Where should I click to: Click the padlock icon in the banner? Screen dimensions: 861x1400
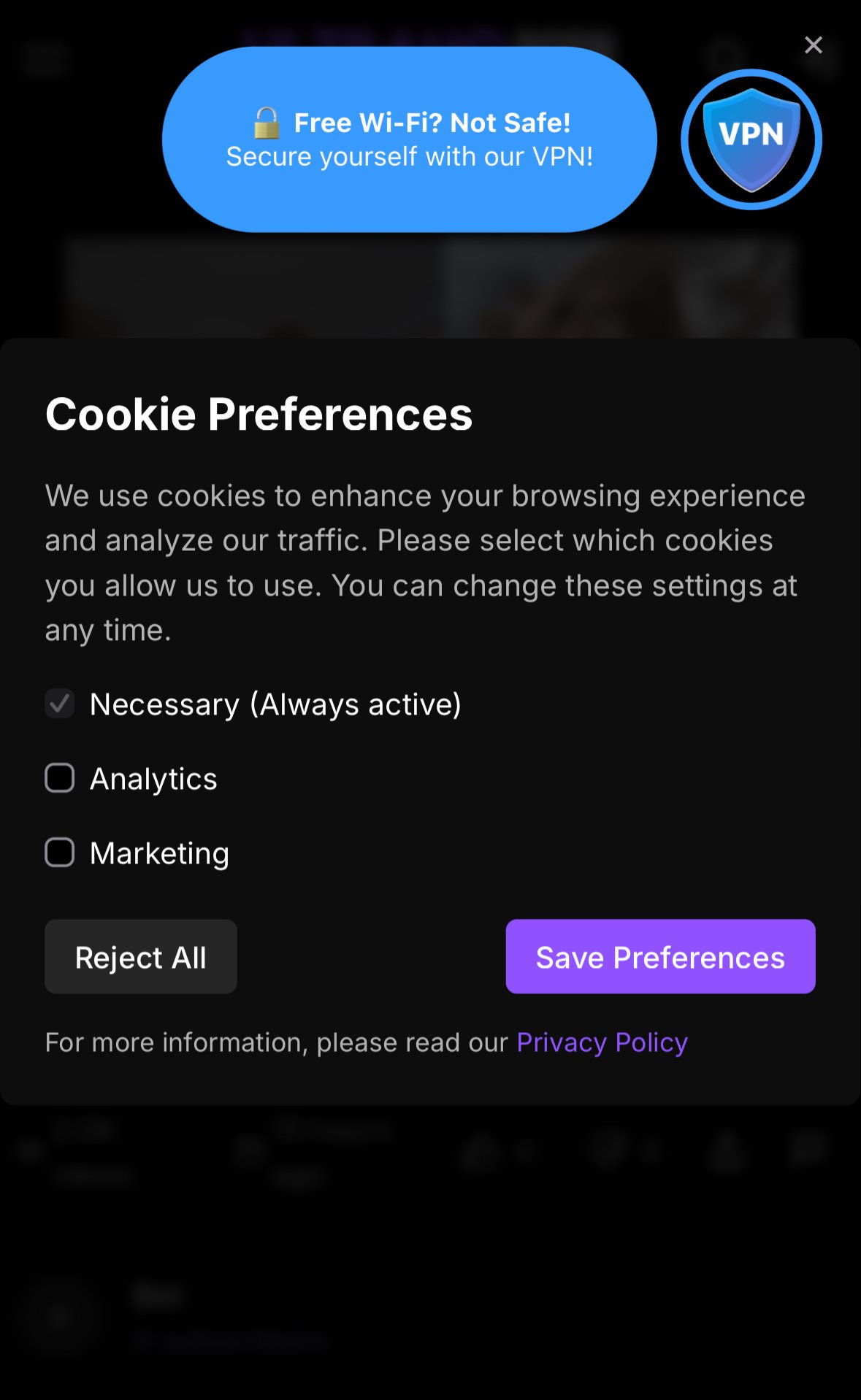click(267, 123)
